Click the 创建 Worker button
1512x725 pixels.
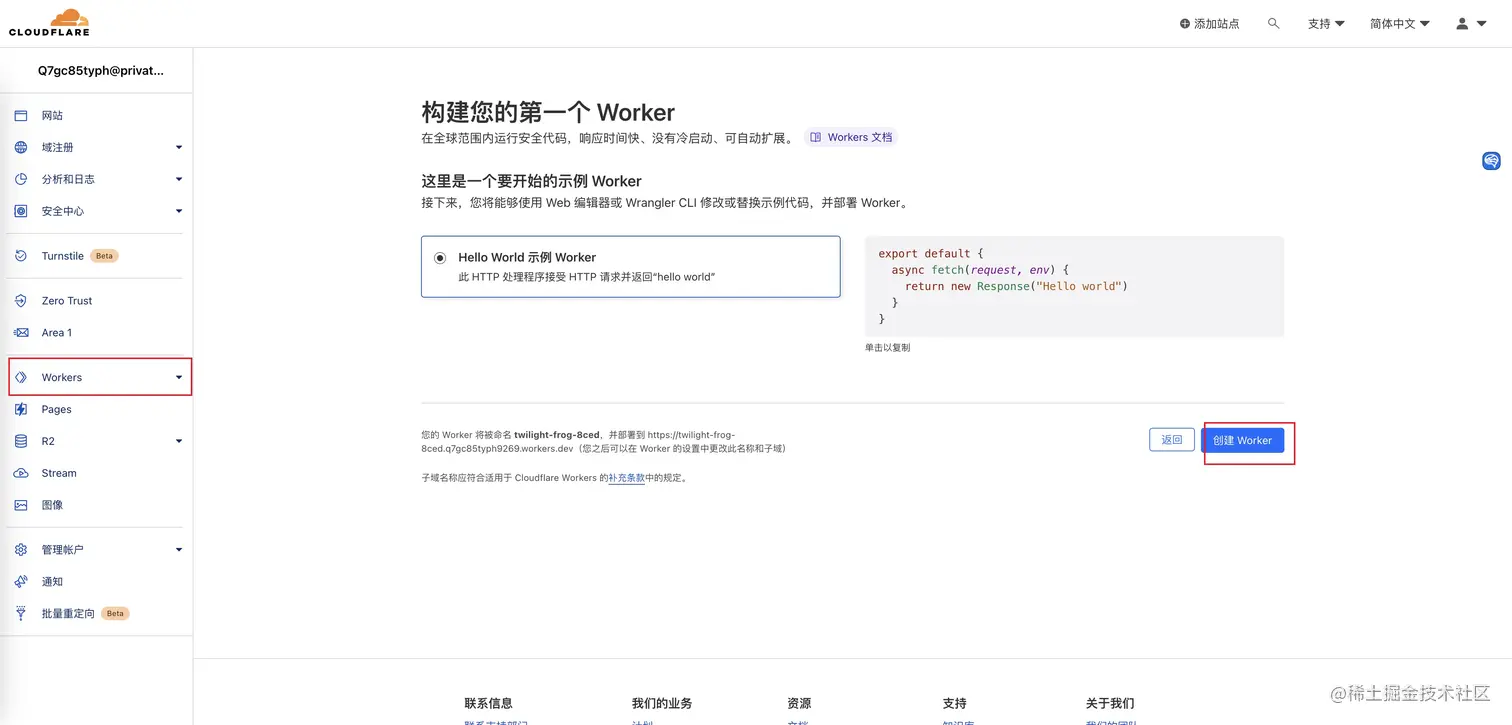[1242, 440]
